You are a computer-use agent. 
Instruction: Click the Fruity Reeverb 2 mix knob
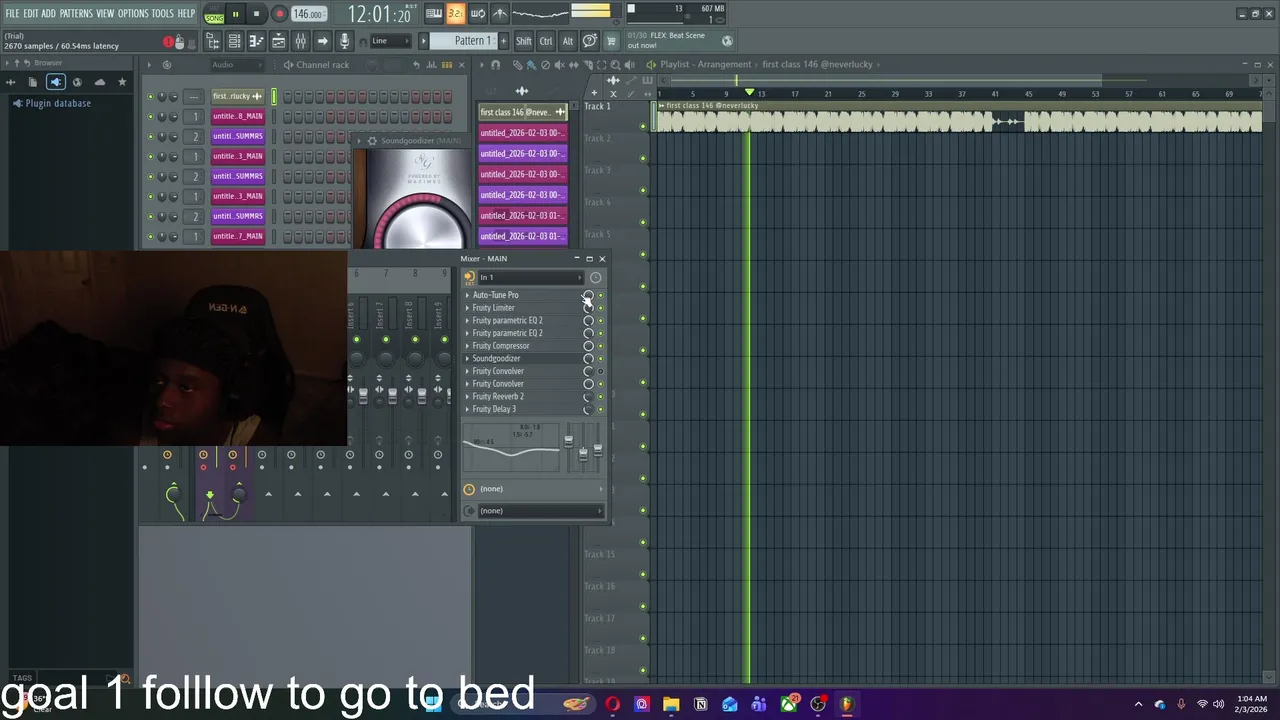tap(588, 396)
